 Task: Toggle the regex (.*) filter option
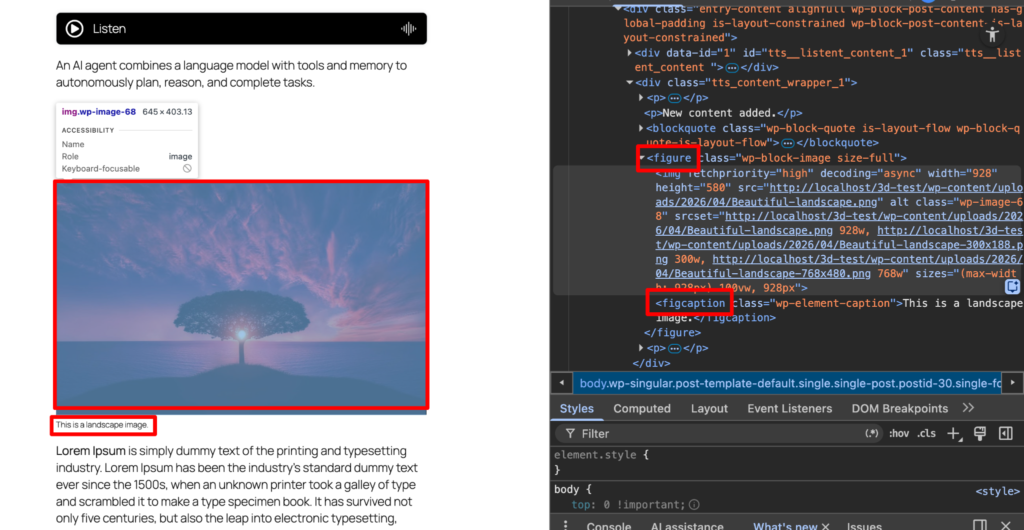[x=871, y=433]
